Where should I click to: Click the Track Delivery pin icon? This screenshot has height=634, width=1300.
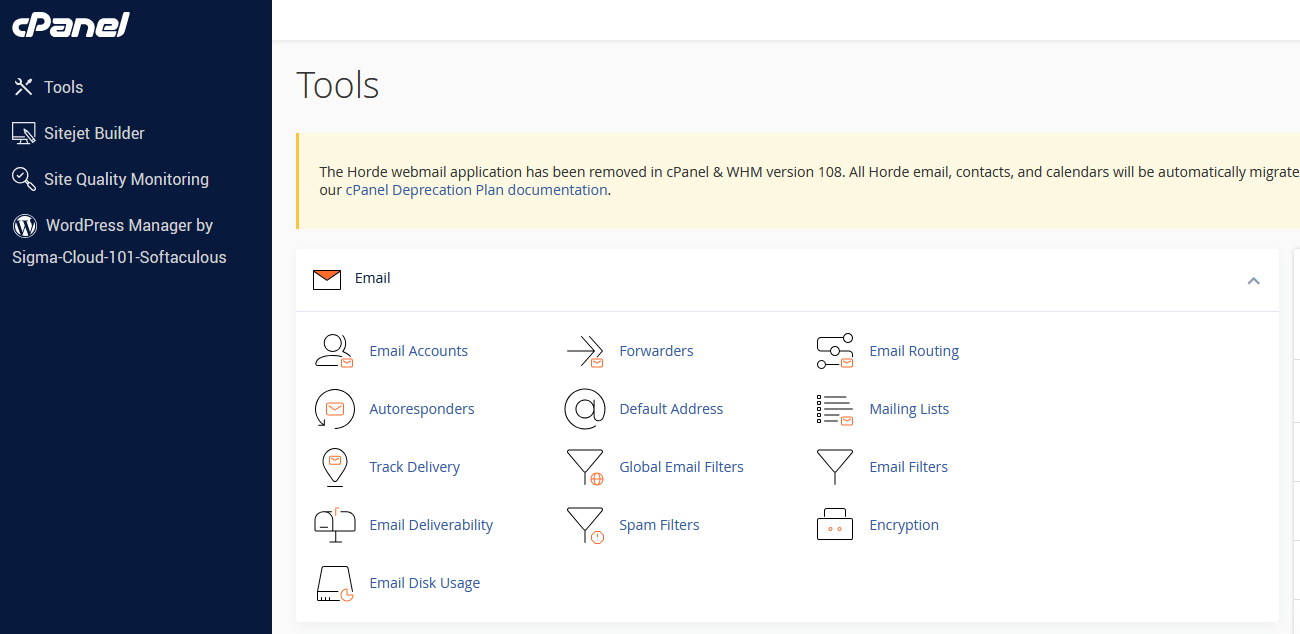click(334, 467)
